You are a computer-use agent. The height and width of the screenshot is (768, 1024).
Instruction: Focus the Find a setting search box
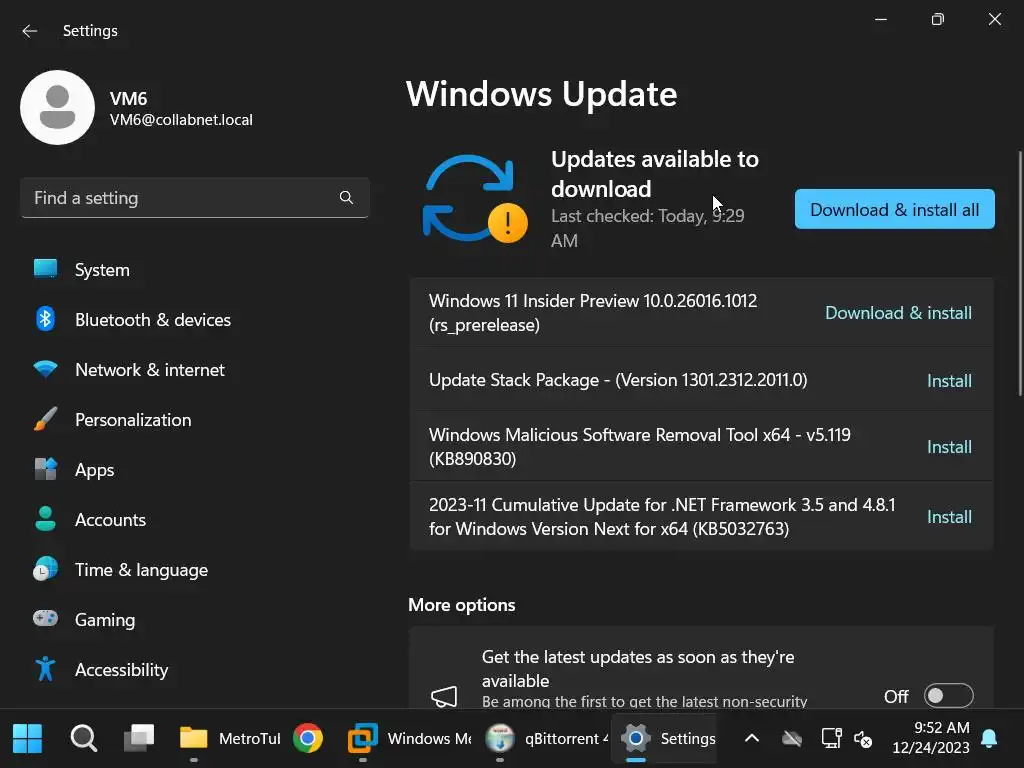tap(195, 197)
